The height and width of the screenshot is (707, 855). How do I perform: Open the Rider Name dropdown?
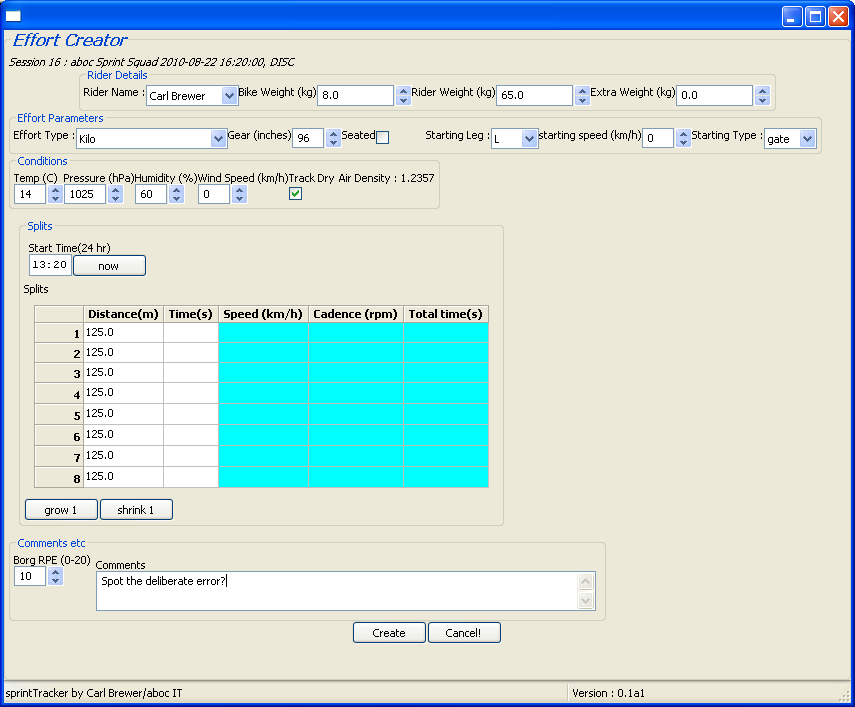(x=229, y=95)
